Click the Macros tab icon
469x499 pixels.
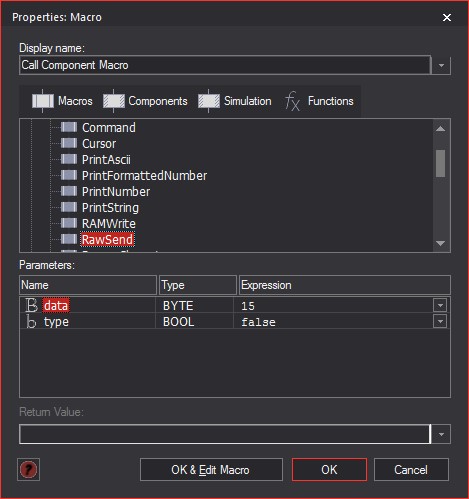point(43,101)
